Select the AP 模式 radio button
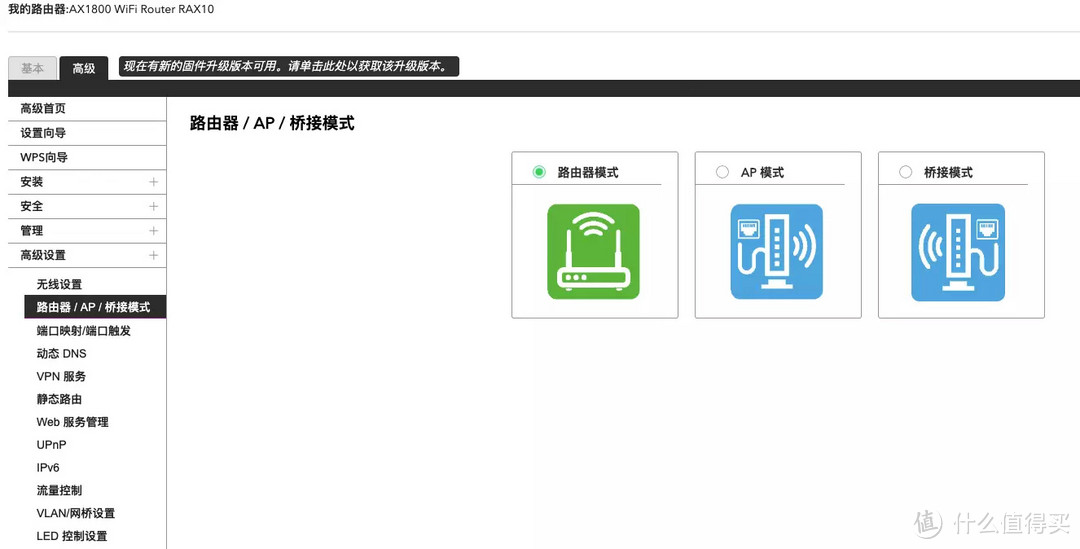 tap(722, 172)
